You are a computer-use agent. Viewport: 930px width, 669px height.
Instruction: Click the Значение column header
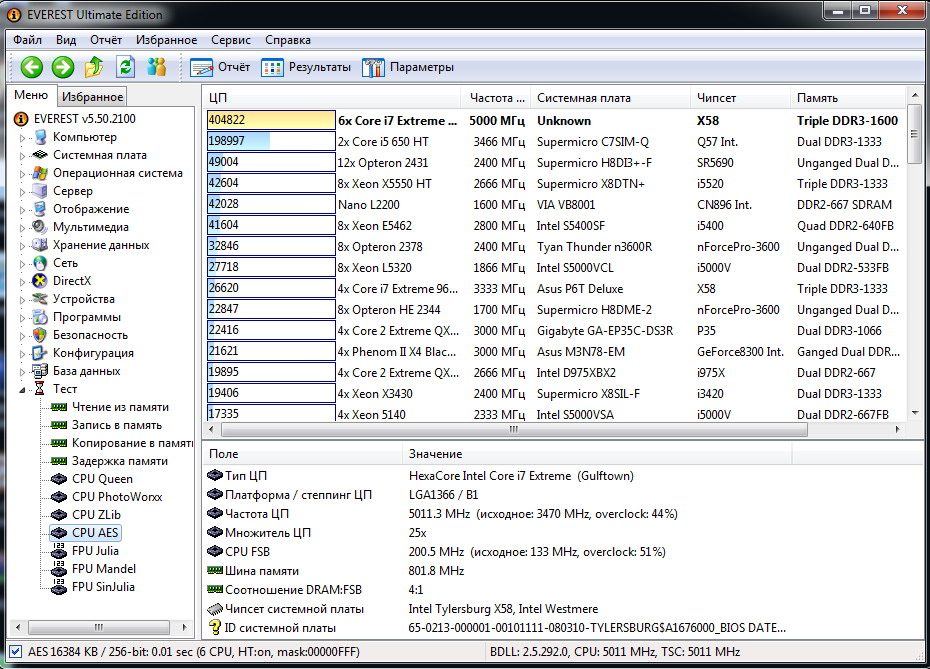(x=597, y=454)
